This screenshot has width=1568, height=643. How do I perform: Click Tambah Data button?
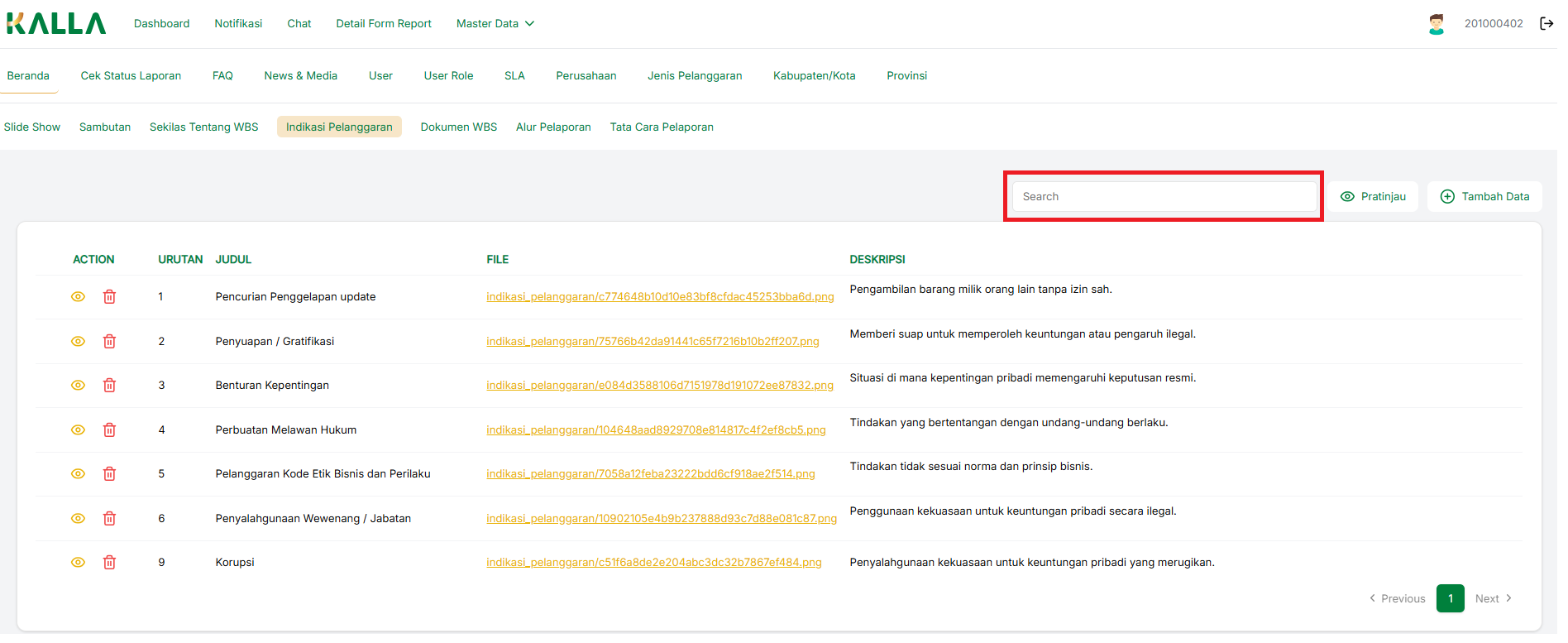(x=1484, y=197)
